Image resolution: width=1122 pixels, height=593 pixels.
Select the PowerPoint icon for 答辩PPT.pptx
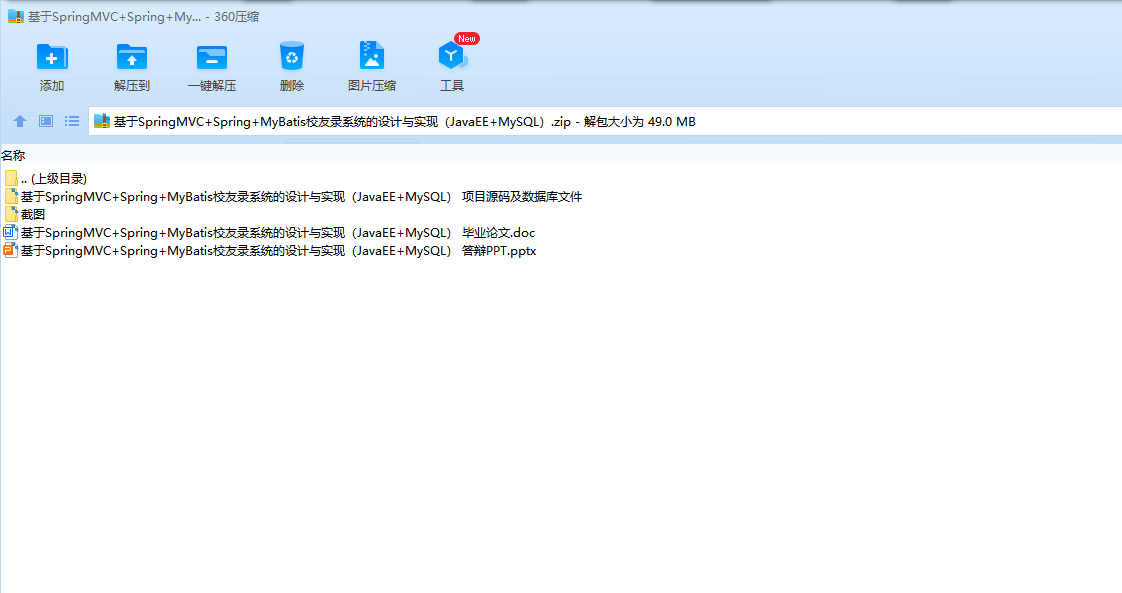10,250
